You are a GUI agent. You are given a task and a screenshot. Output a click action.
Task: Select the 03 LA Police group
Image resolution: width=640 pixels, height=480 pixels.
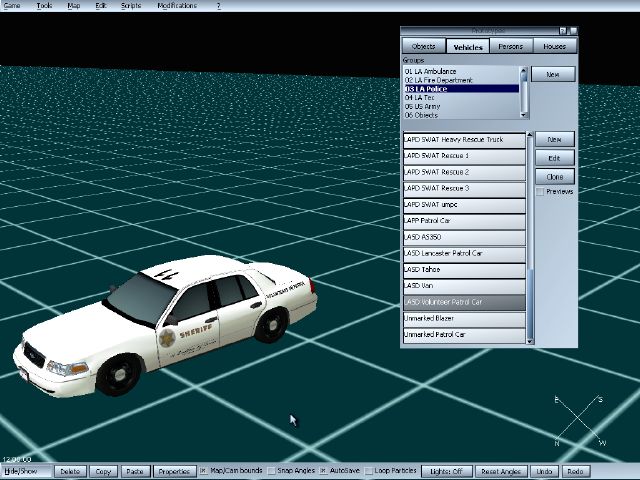pyautogui.click(x=461, y=89)
